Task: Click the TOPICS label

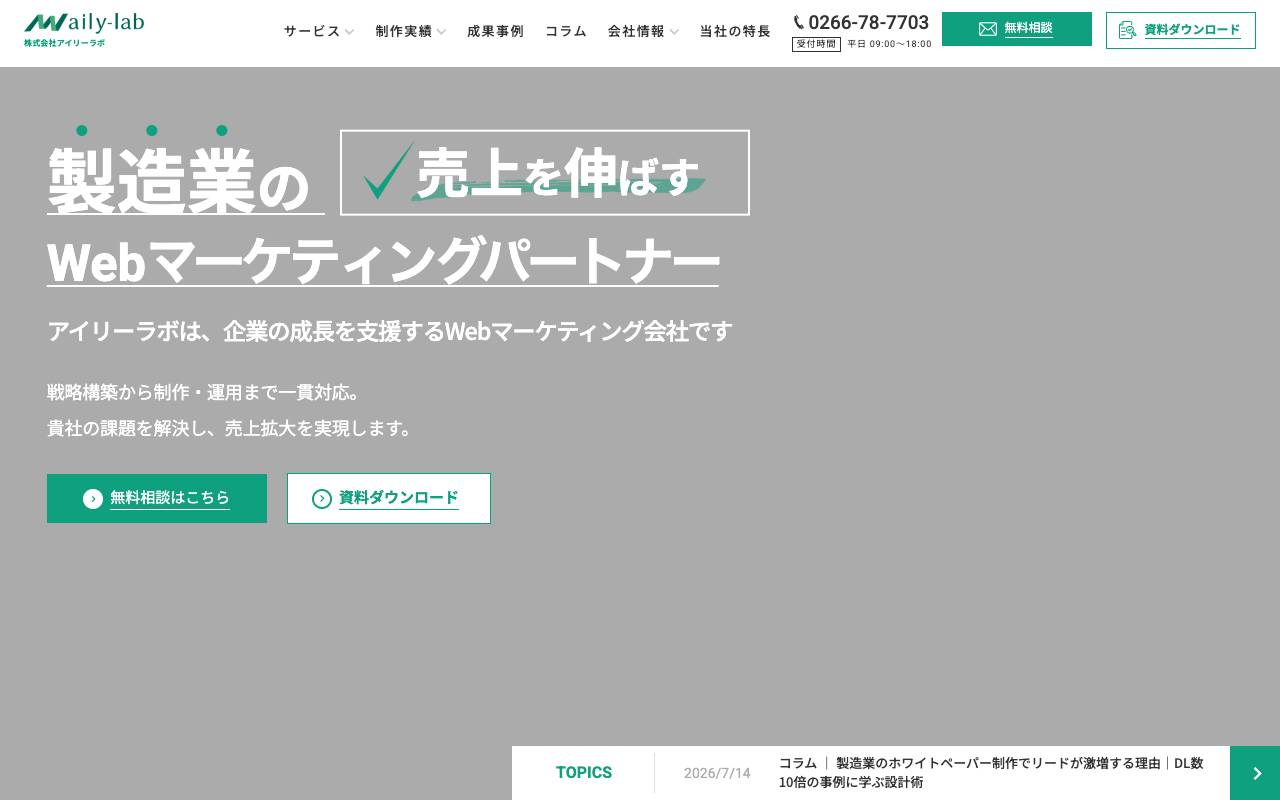Action: tap(584, 773)
